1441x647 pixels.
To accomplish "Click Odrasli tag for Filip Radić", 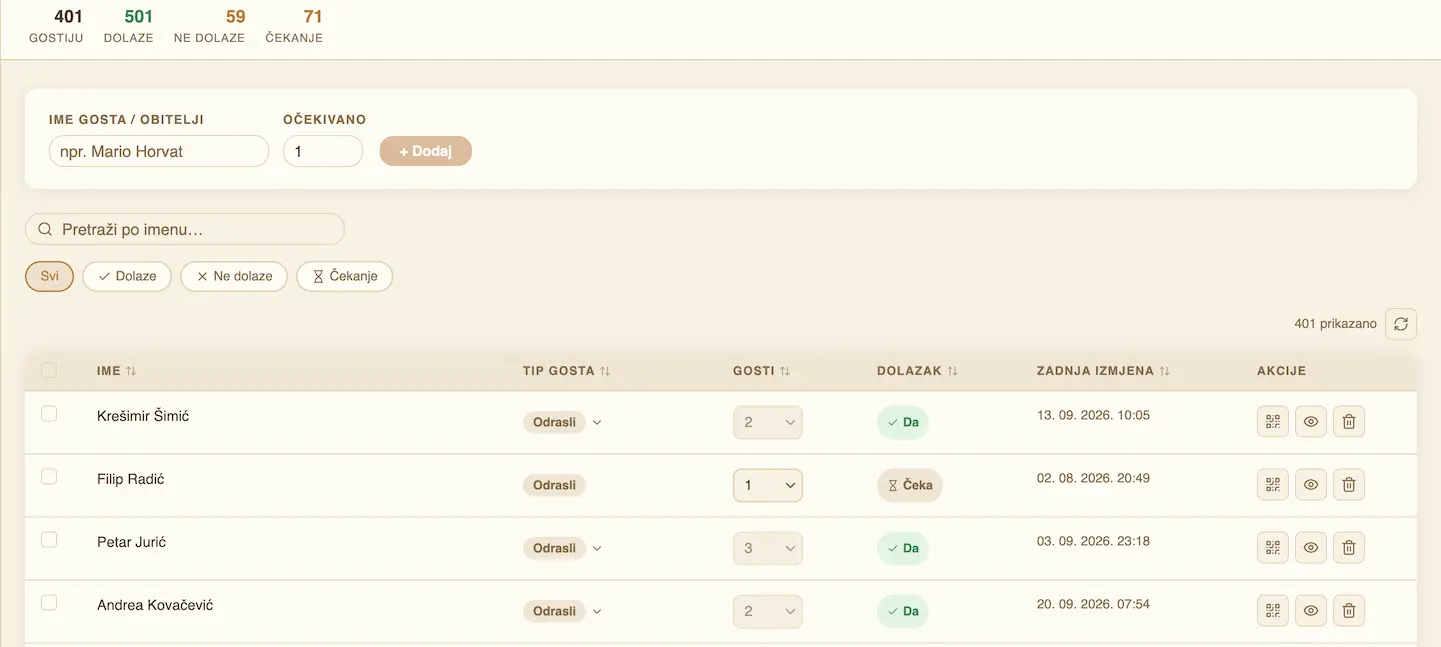I will click(x=554, y=485).
